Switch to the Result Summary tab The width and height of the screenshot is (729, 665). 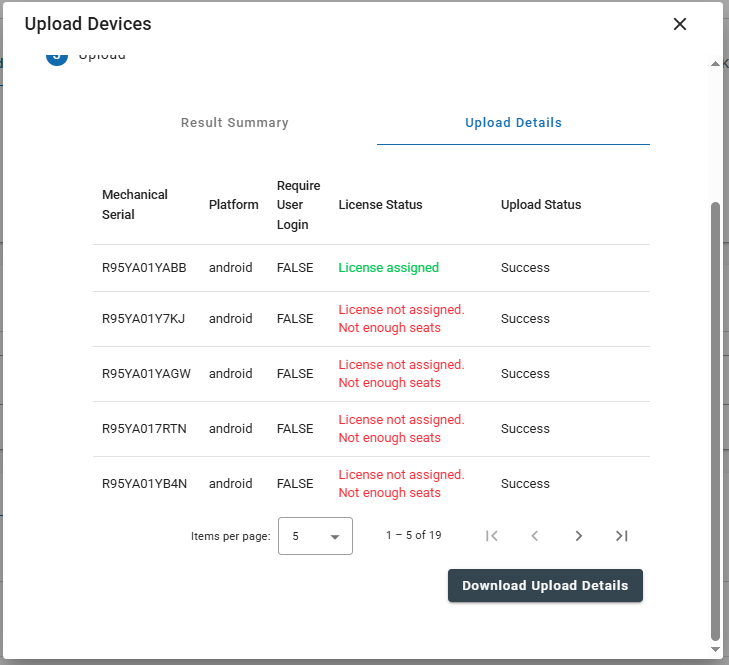[x=235, y=123]
